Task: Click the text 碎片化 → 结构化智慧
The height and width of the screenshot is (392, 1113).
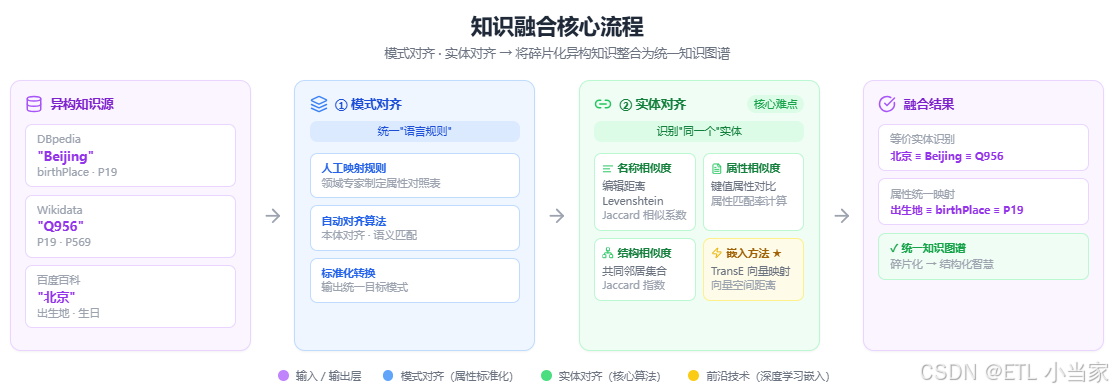Action: click(x=941, y=263)
